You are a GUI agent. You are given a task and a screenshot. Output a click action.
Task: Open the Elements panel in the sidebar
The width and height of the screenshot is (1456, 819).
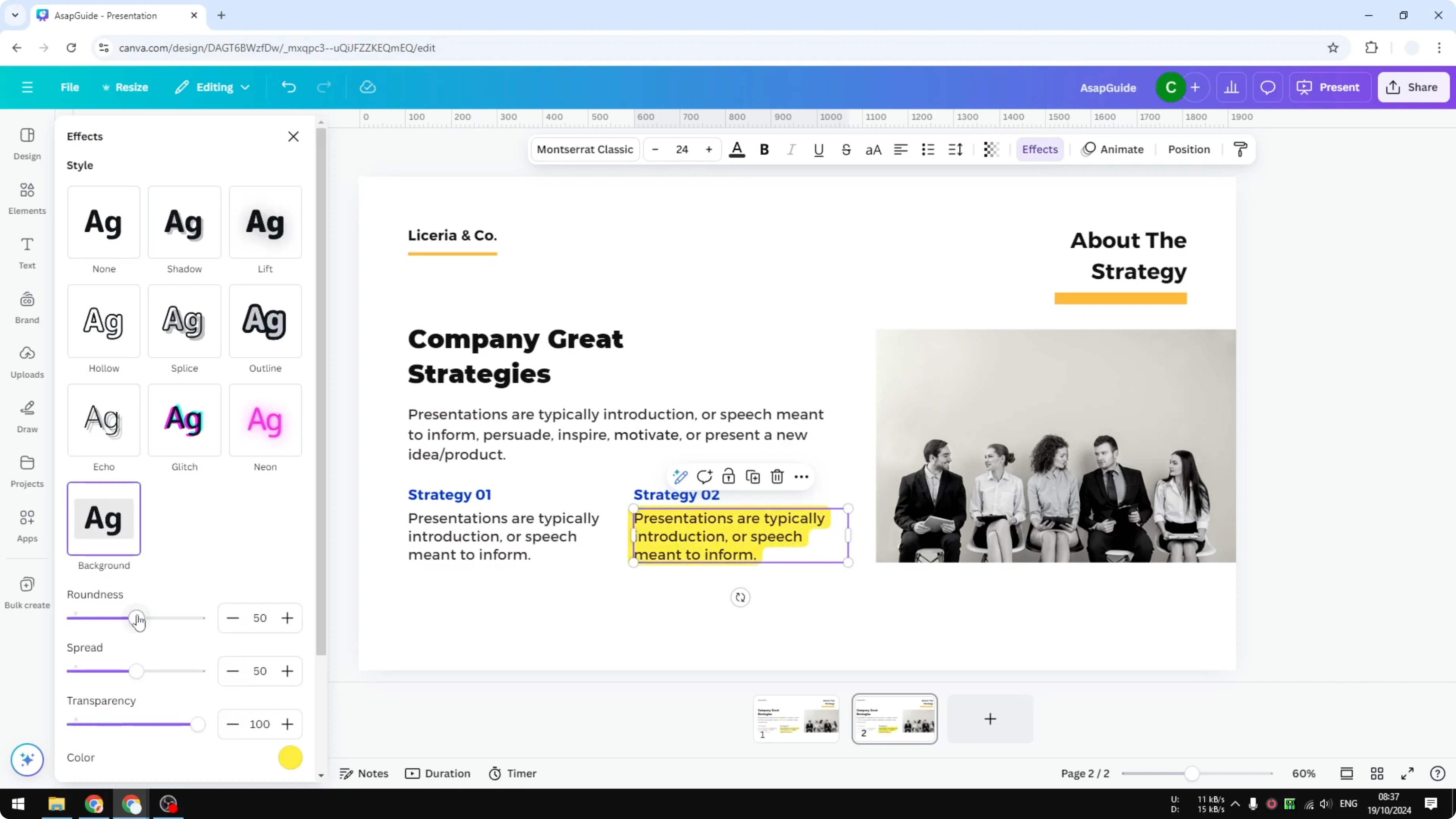(x=27, y=198)
